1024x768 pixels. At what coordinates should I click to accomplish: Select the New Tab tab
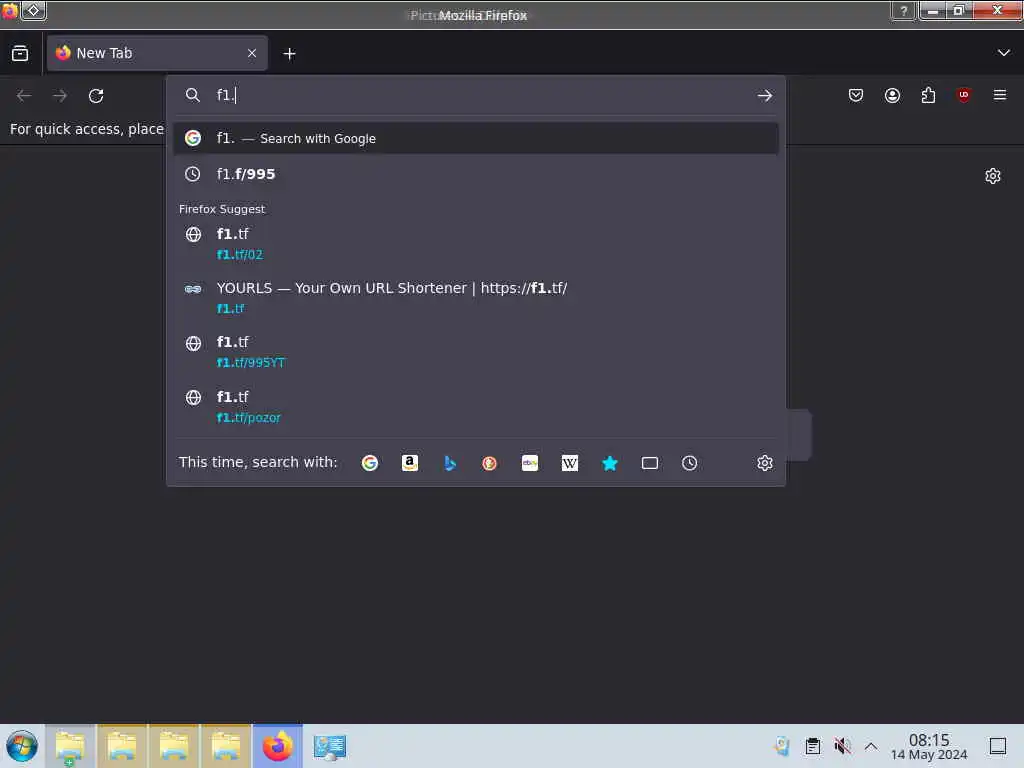[x=157, y=53]
